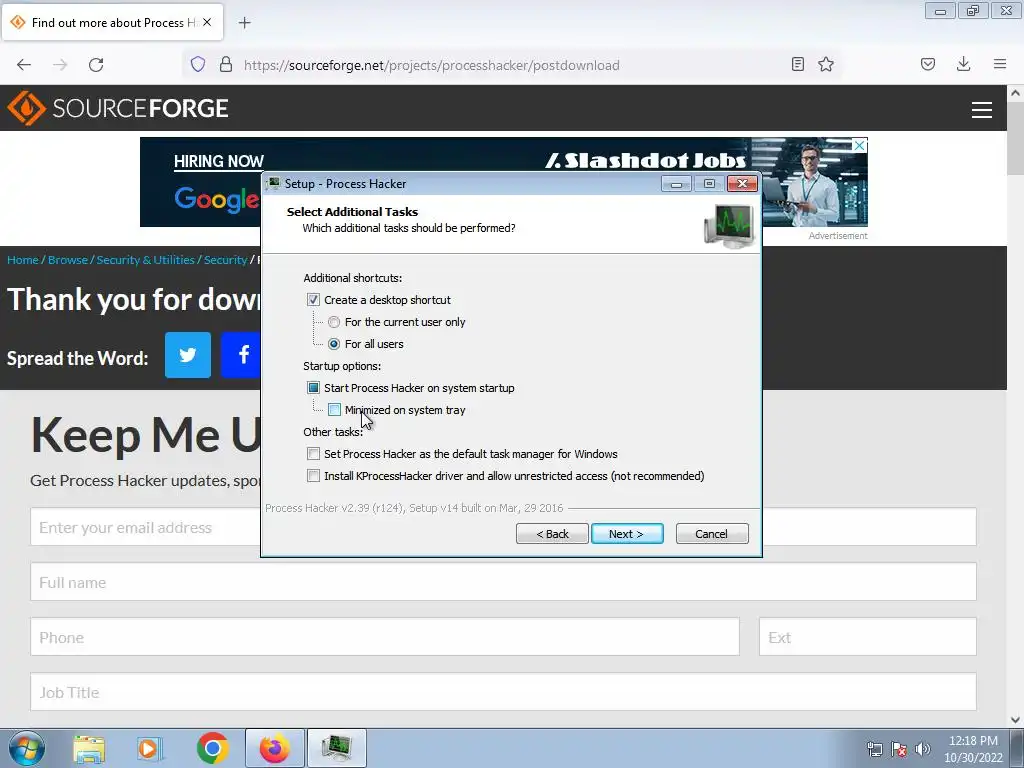Go back using the browser back arrow

(x=24, y=65)
